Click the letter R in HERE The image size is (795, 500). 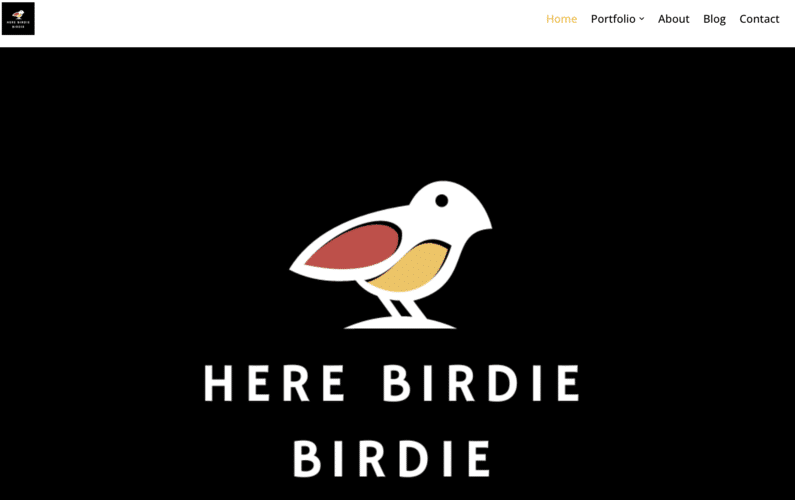(296, 383)
